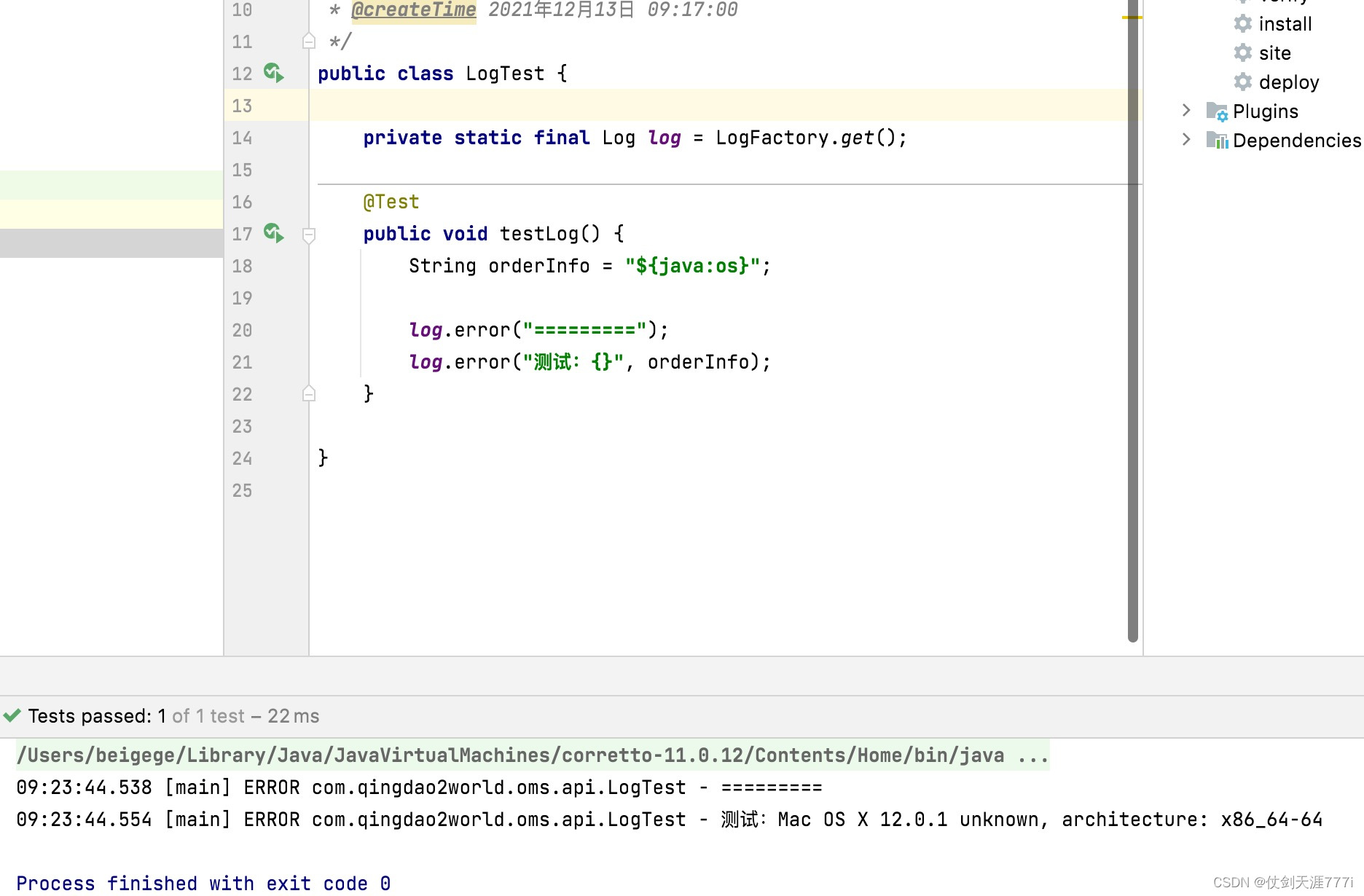The image size is (1364, 896).
Task: Click the yellow warning stripe marker
Action: click(1132, 17)
